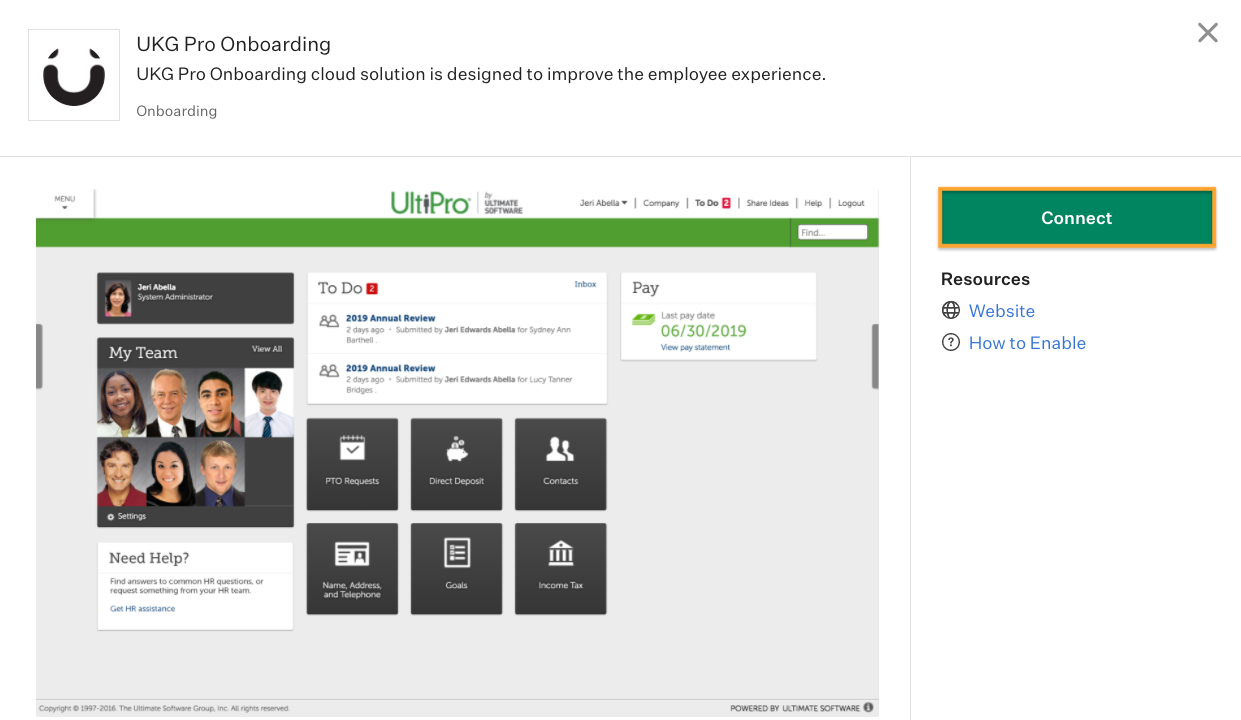Open 2019 Annual Review for Sydney Ann Barthell
This screenshot has height=720, width=1241.
point(390,318)
